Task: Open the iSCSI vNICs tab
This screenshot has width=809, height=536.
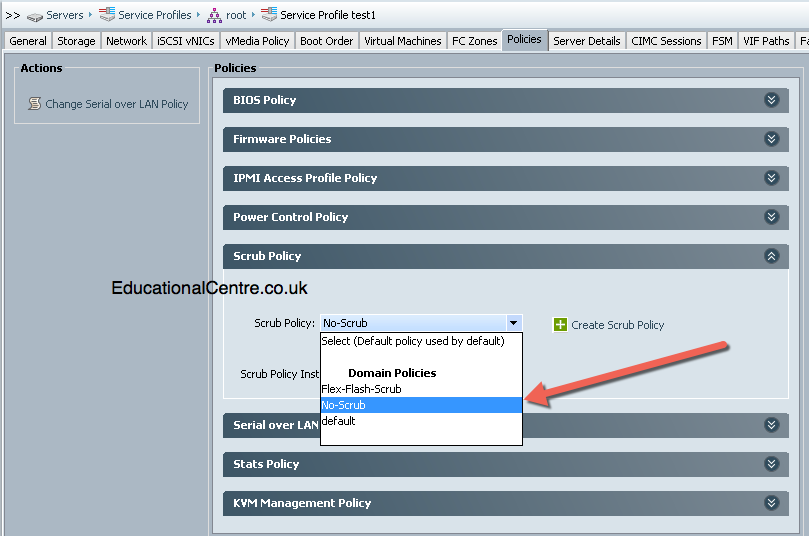Action: pyautogui.click(x=186, y=41)
